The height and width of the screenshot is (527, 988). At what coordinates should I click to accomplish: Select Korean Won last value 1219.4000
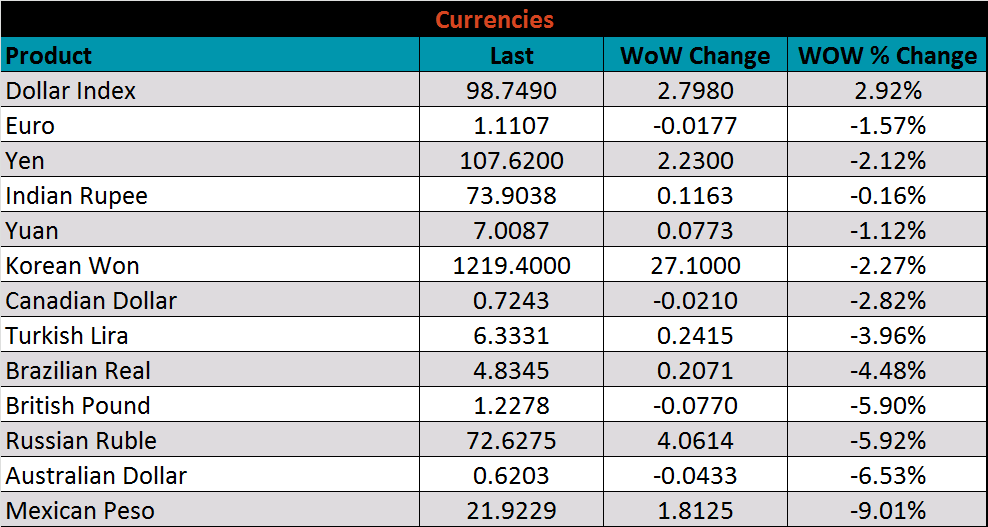pos(511,266)
